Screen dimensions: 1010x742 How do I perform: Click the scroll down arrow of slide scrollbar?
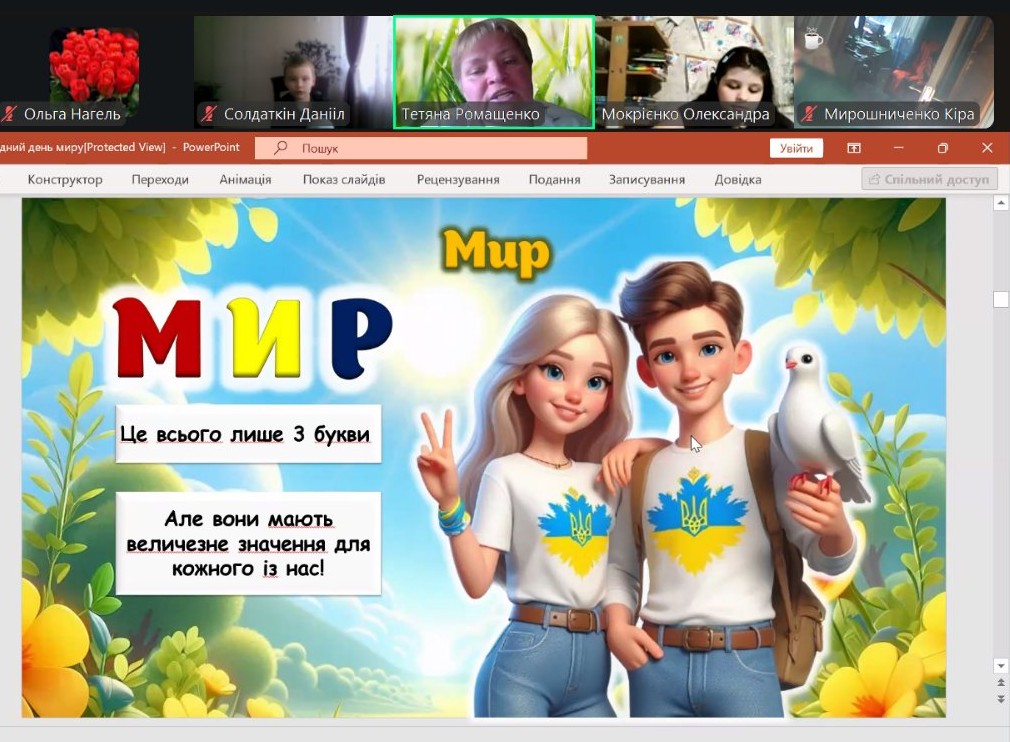point(1001,665)
